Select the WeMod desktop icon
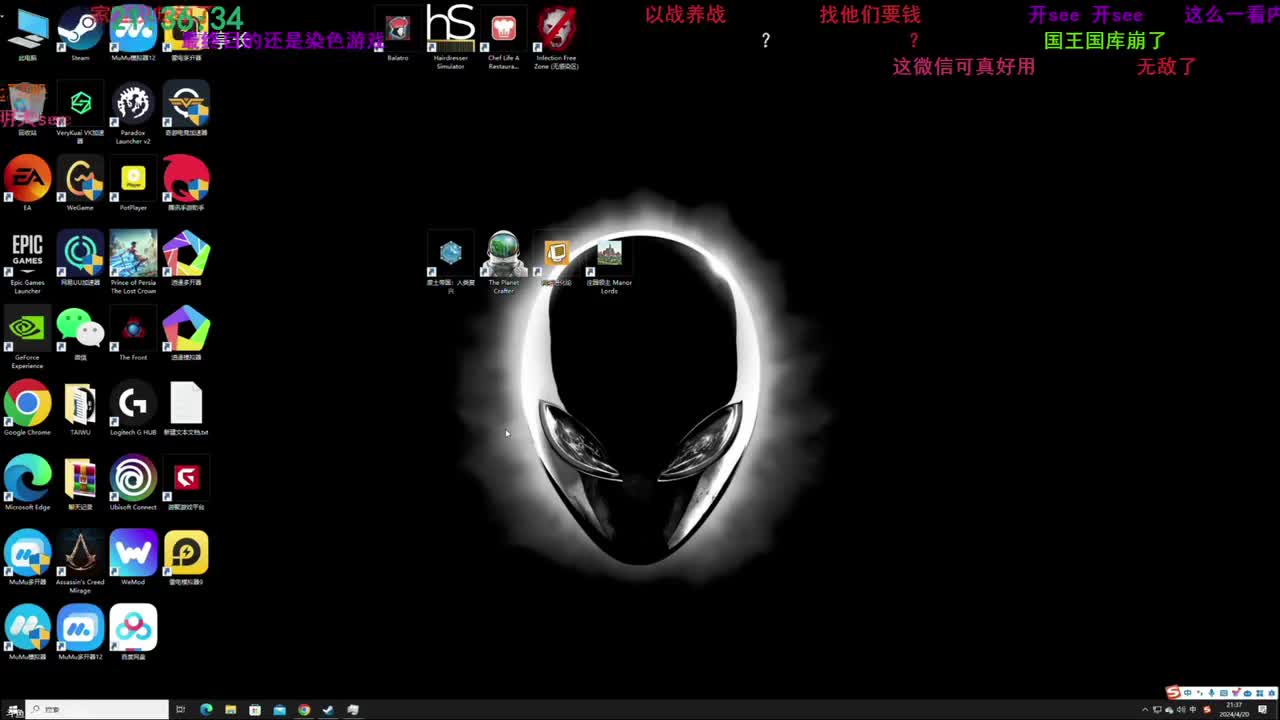 [x=133, y=558]
